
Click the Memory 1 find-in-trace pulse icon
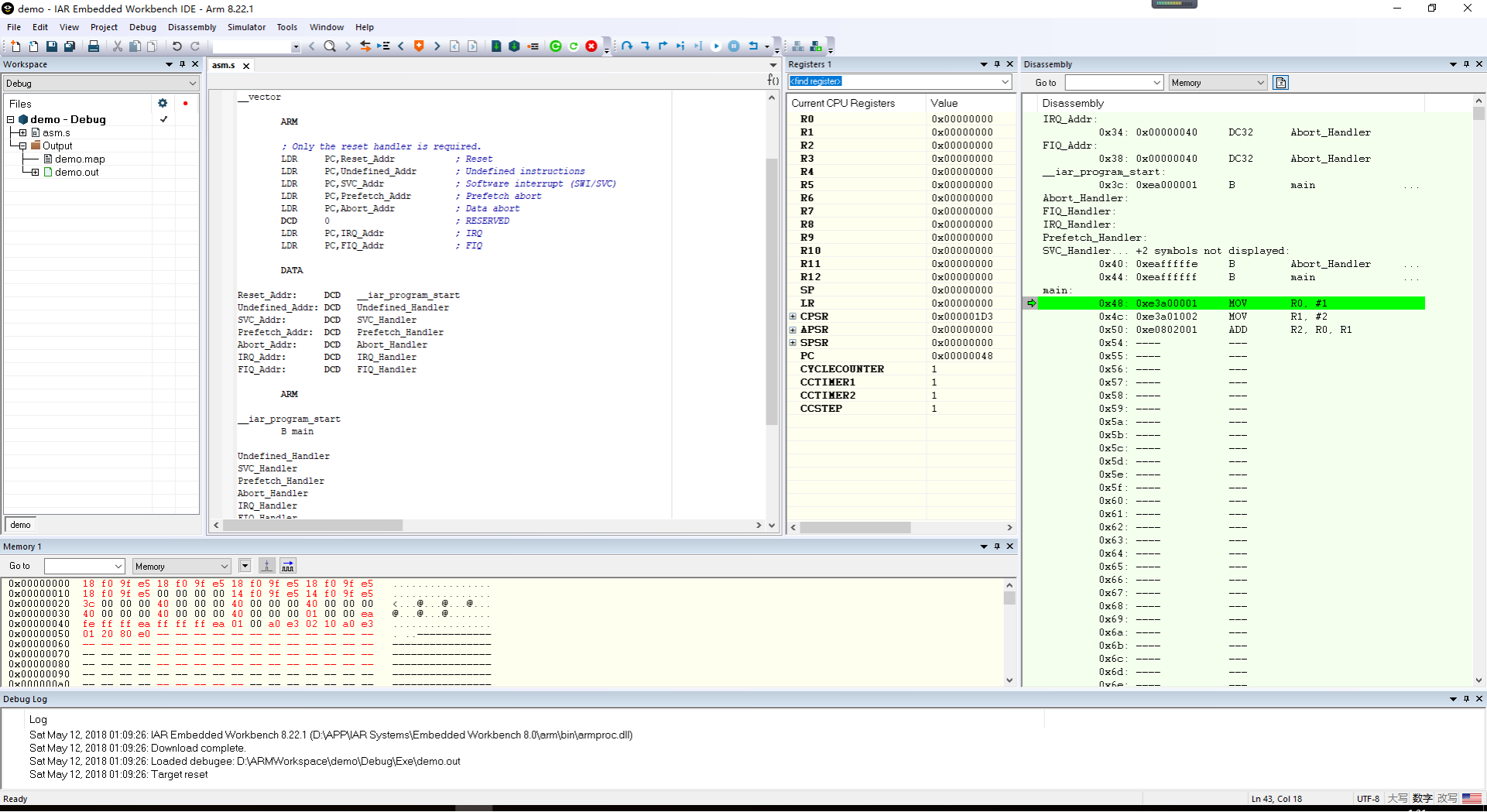[x=267, y=566]
